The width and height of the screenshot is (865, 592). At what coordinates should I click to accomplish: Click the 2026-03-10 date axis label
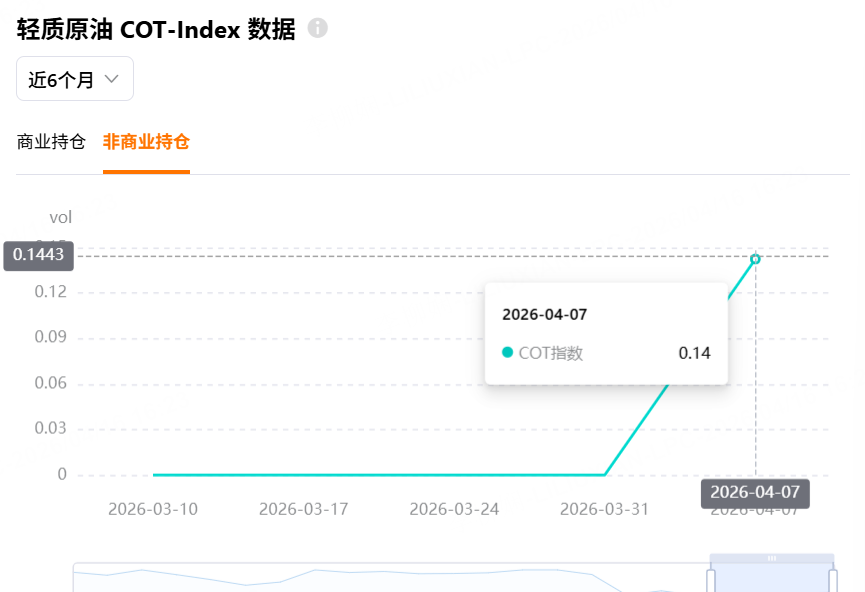pyautogui.click(x=153, y=509)
